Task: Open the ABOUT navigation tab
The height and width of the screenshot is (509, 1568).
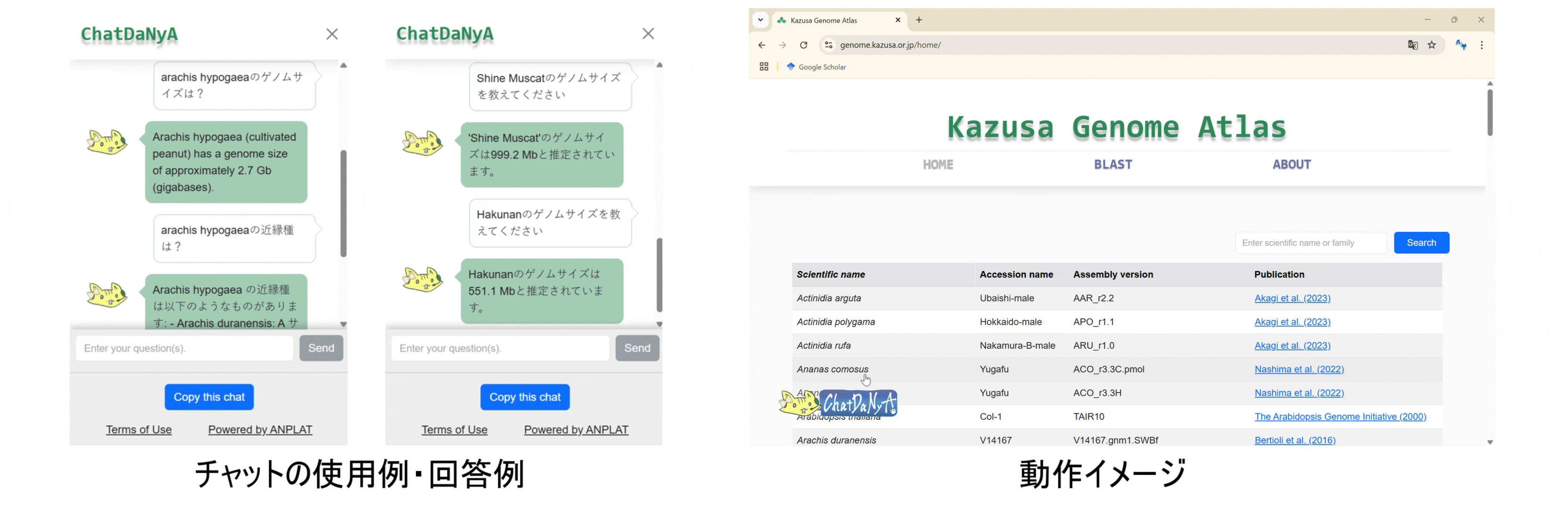Action: 1291,164
